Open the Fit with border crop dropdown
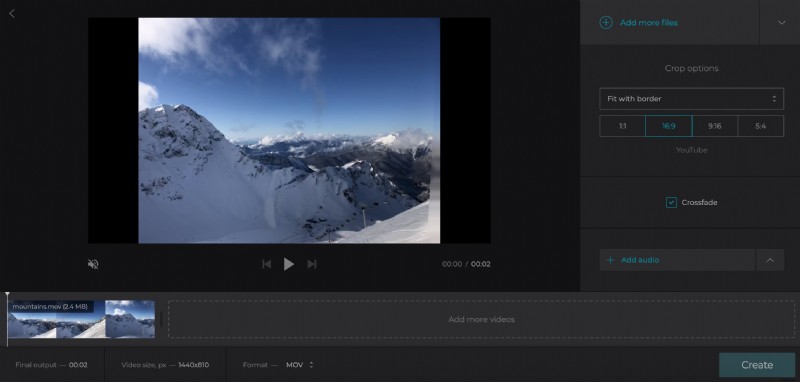Viewport: 800px width, 382px height. tap(691, 99)
